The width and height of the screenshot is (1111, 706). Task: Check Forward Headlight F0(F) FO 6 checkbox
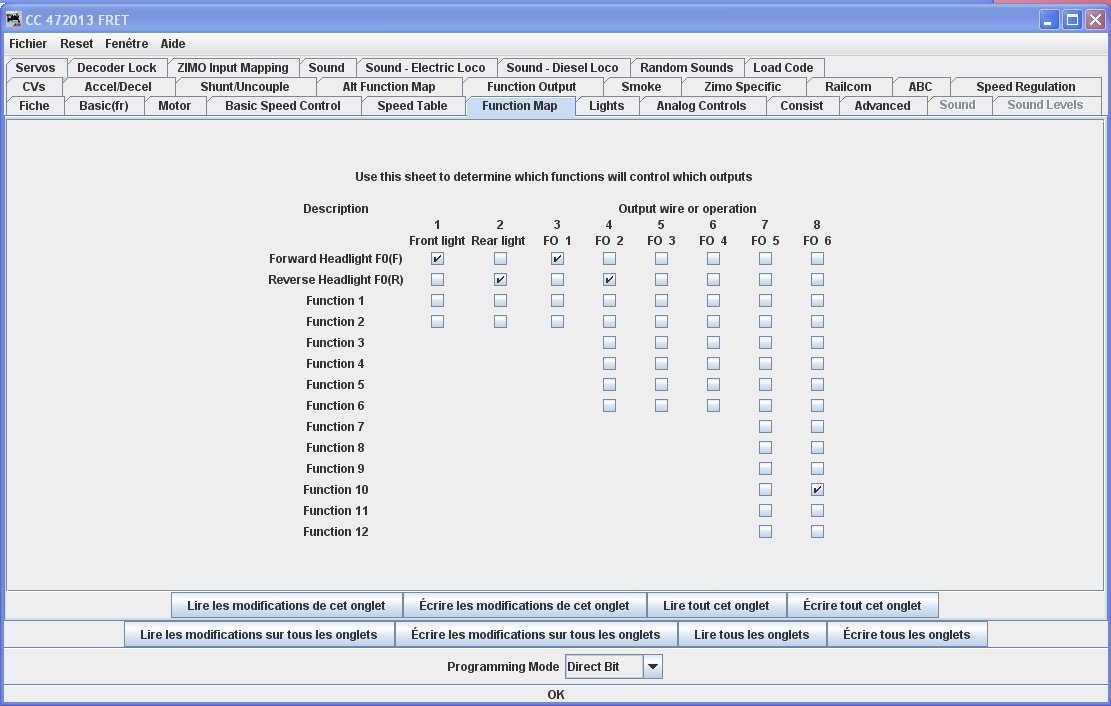coord(817,259)
